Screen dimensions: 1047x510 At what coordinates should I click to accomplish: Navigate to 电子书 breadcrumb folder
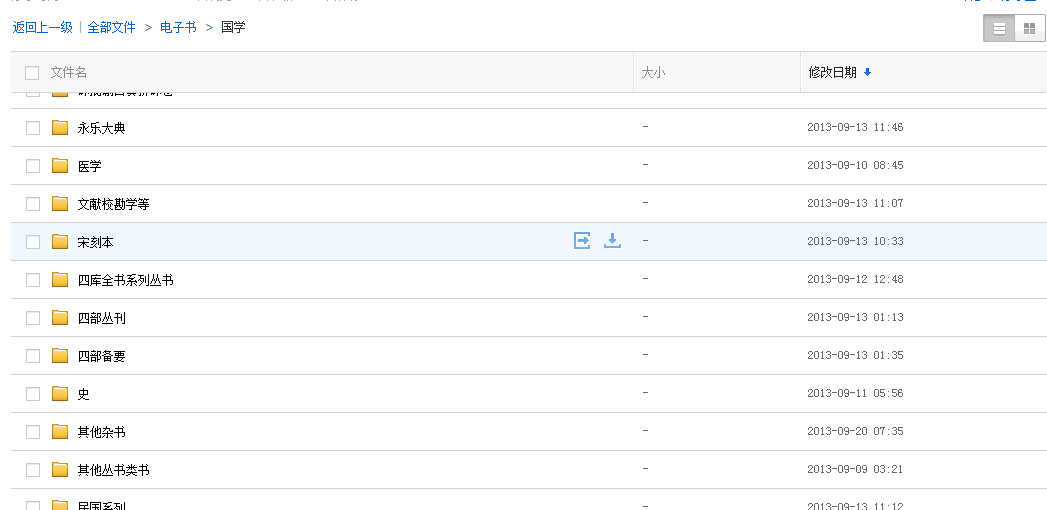(x=178, y=28)
